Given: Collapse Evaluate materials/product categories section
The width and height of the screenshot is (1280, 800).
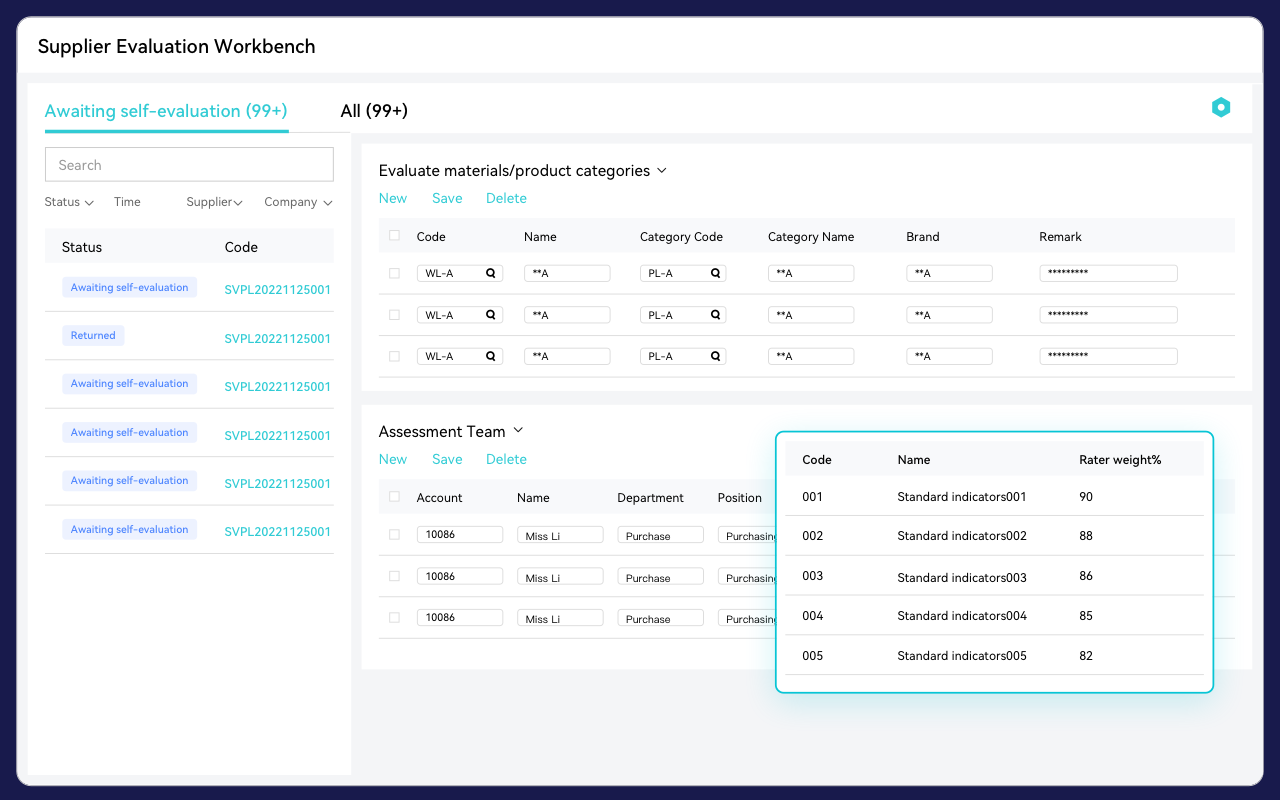Looking at the screenshot, I should (x=660, y=171).
